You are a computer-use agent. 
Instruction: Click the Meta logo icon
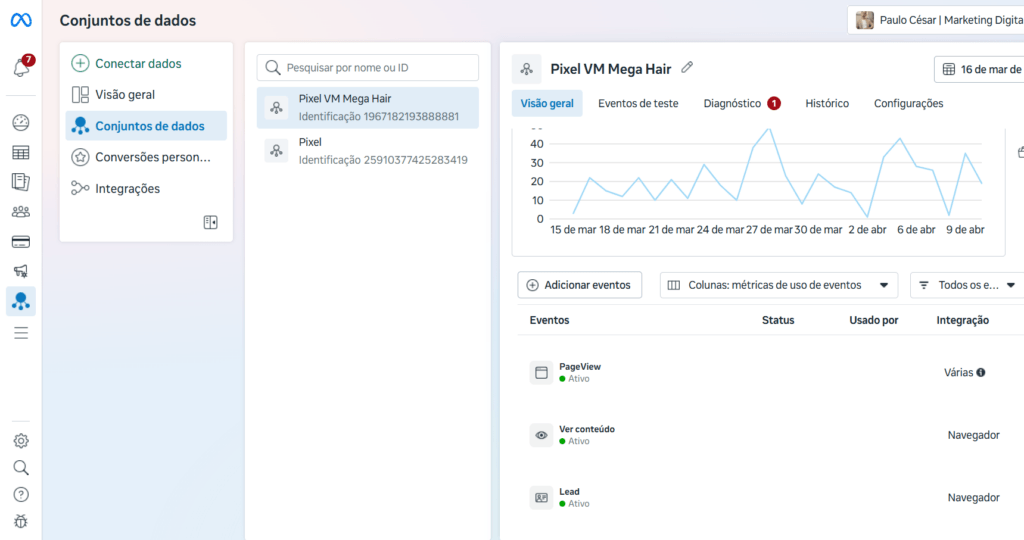21,20
